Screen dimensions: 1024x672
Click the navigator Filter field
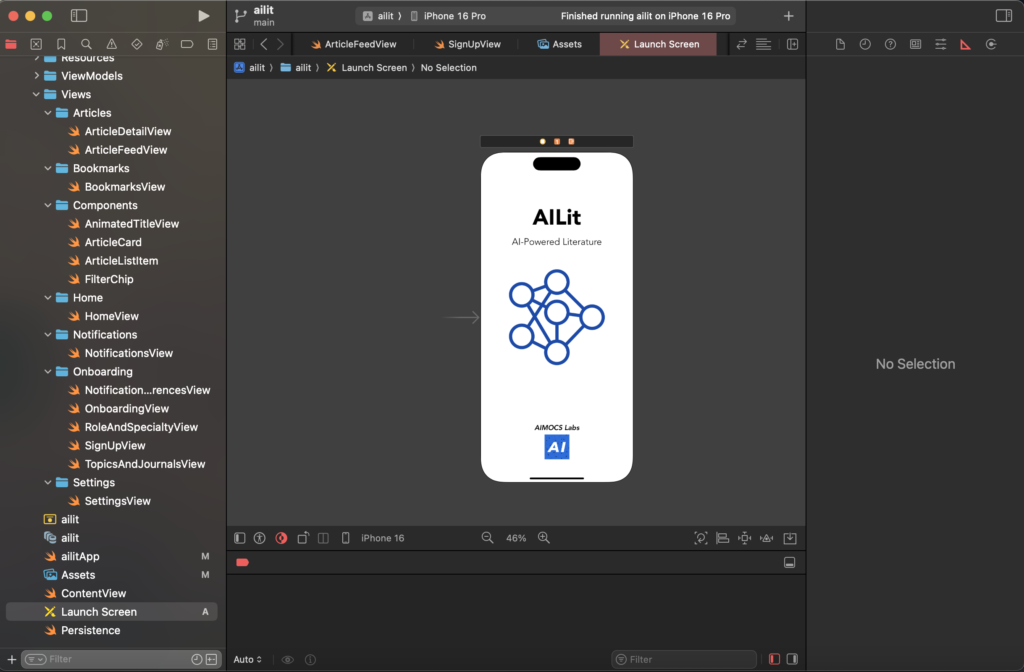110,659
